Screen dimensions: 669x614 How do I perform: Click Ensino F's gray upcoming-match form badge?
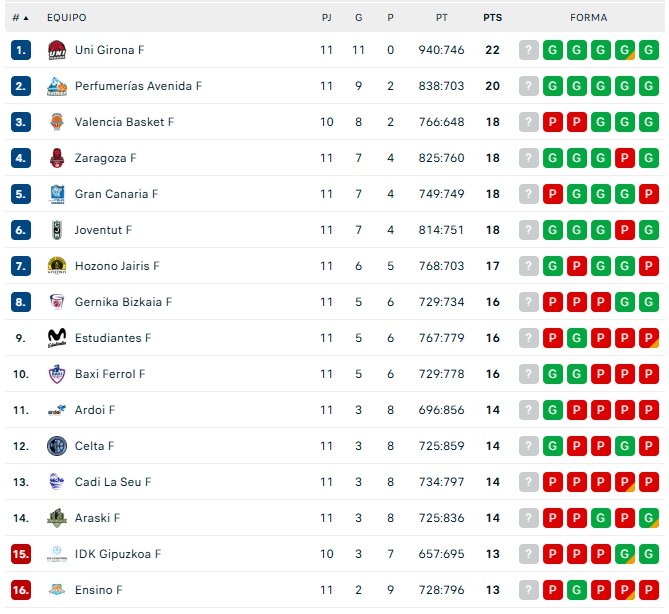pos(528,590)
